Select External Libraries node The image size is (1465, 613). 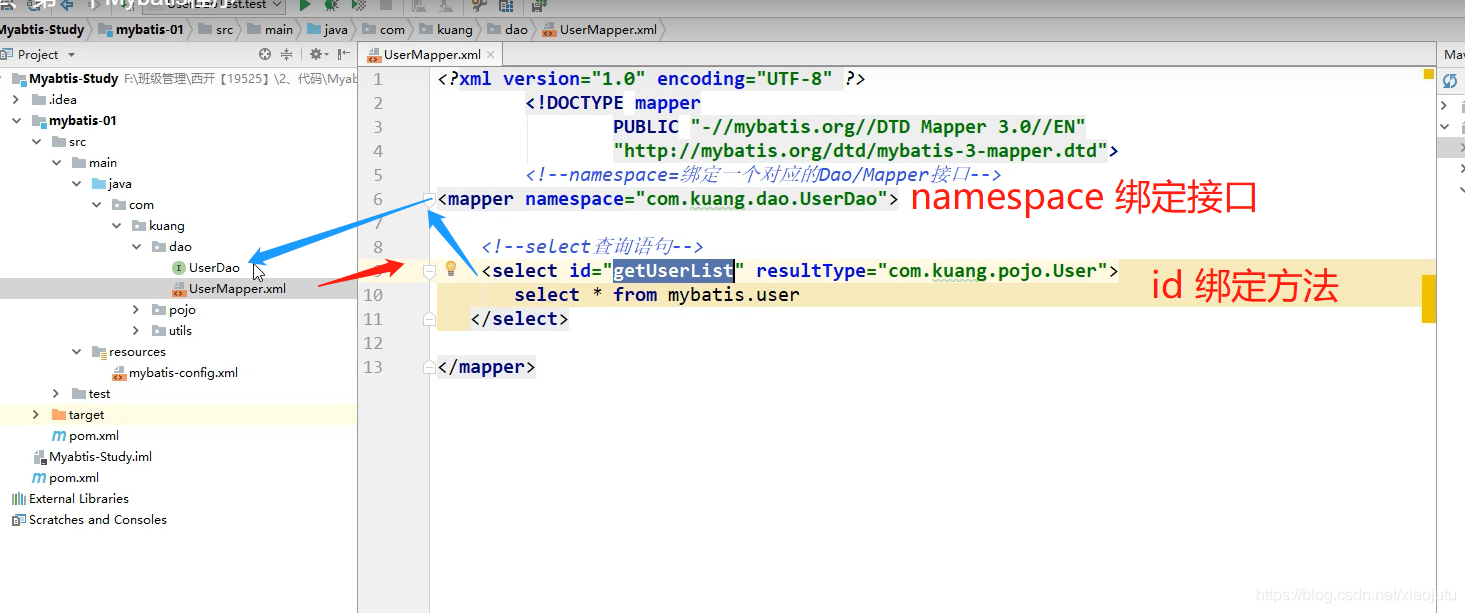point(78,498)
